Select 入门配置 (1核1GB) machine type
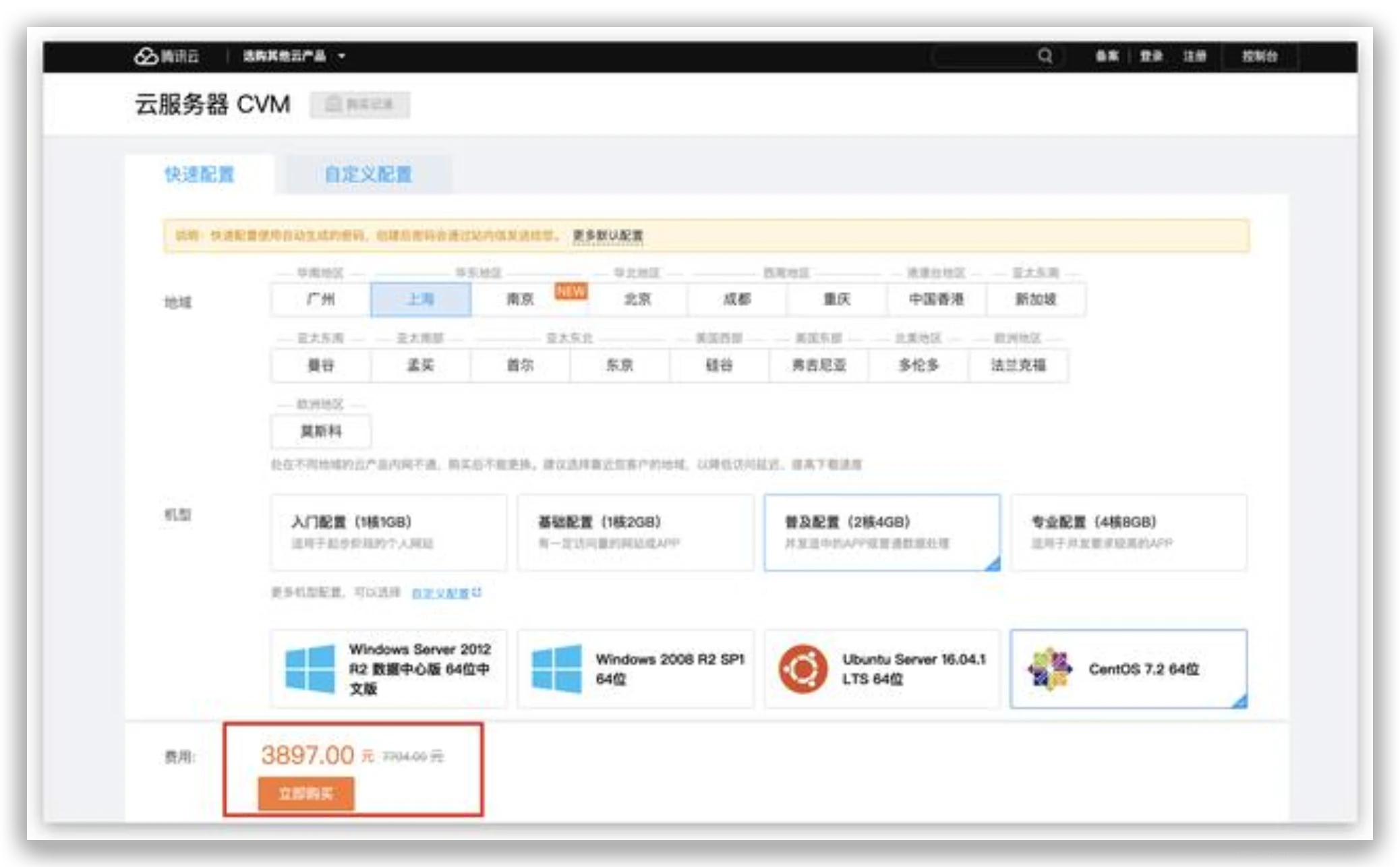Screen dimensions: 1400x867 pos(389,533)
